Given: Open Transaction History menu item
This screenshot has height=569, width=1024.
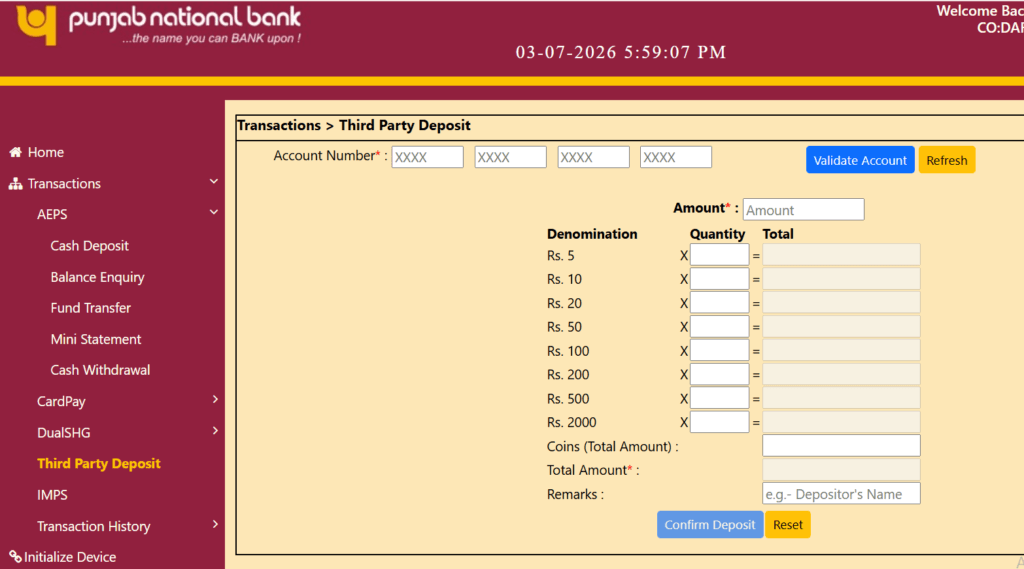Looking at the screenshot, I should coord(93,526).
